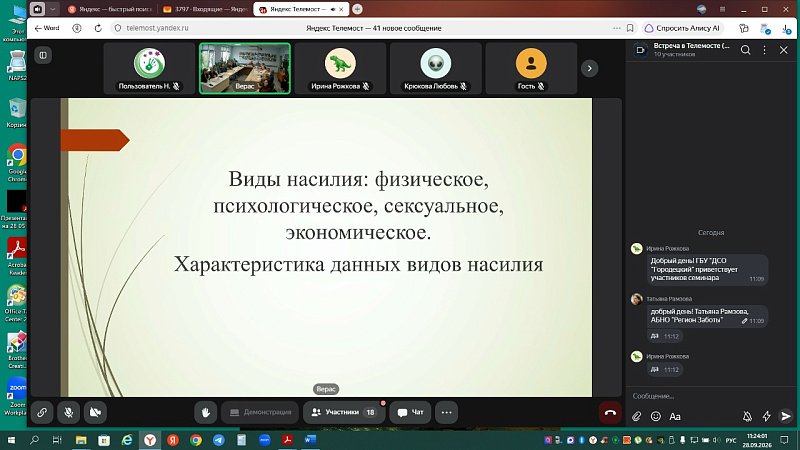Open the browser hamburger menu
Viewport: 800px width, 450px height.
tap(722, 9)
